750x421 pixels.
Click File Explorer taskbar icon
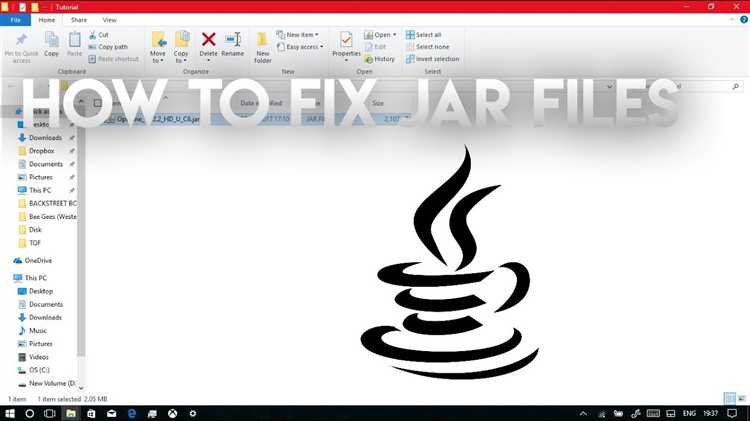point(71,413)
